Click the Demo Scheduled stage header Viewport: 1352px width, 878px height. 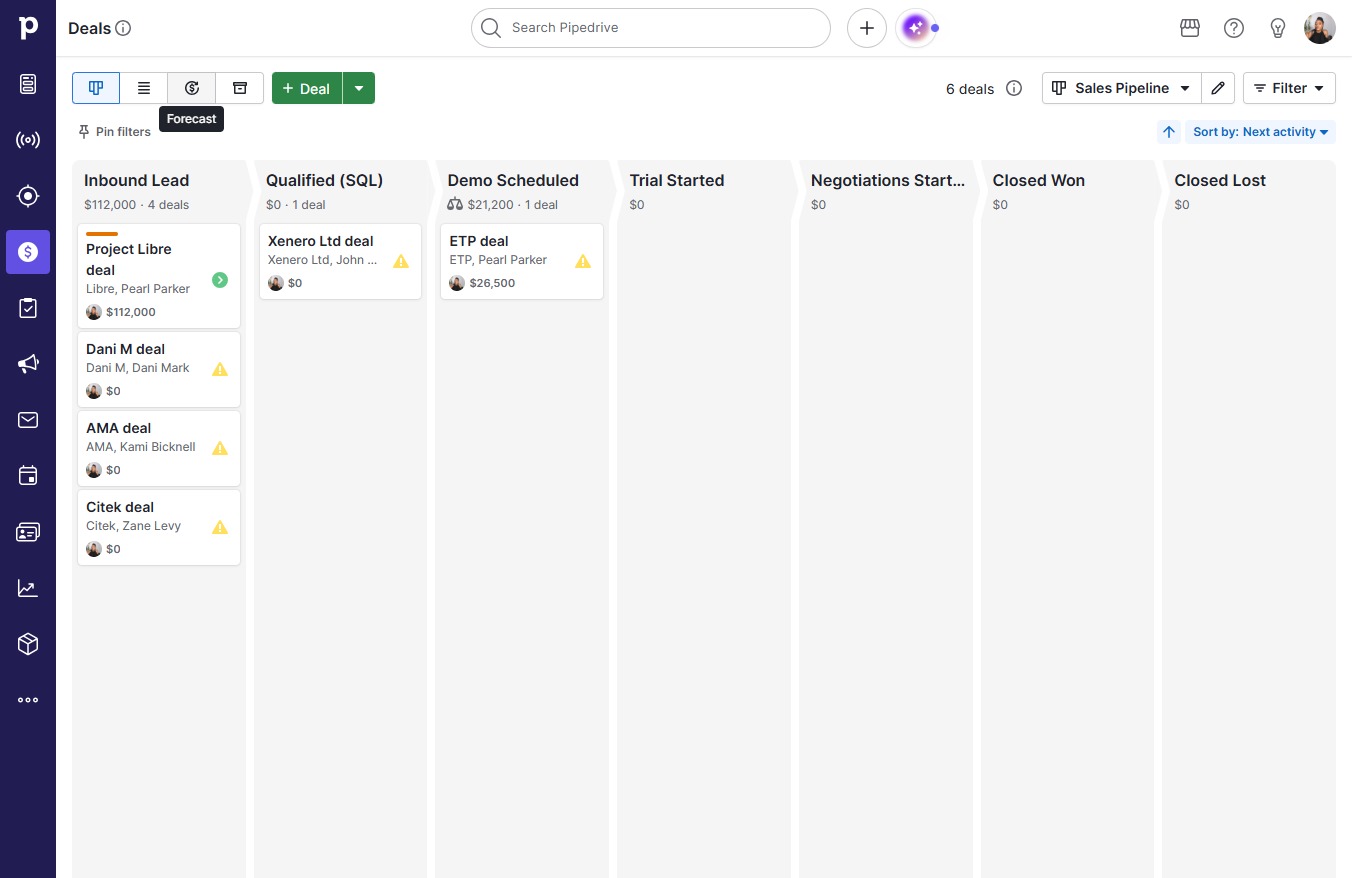(513, 181)
